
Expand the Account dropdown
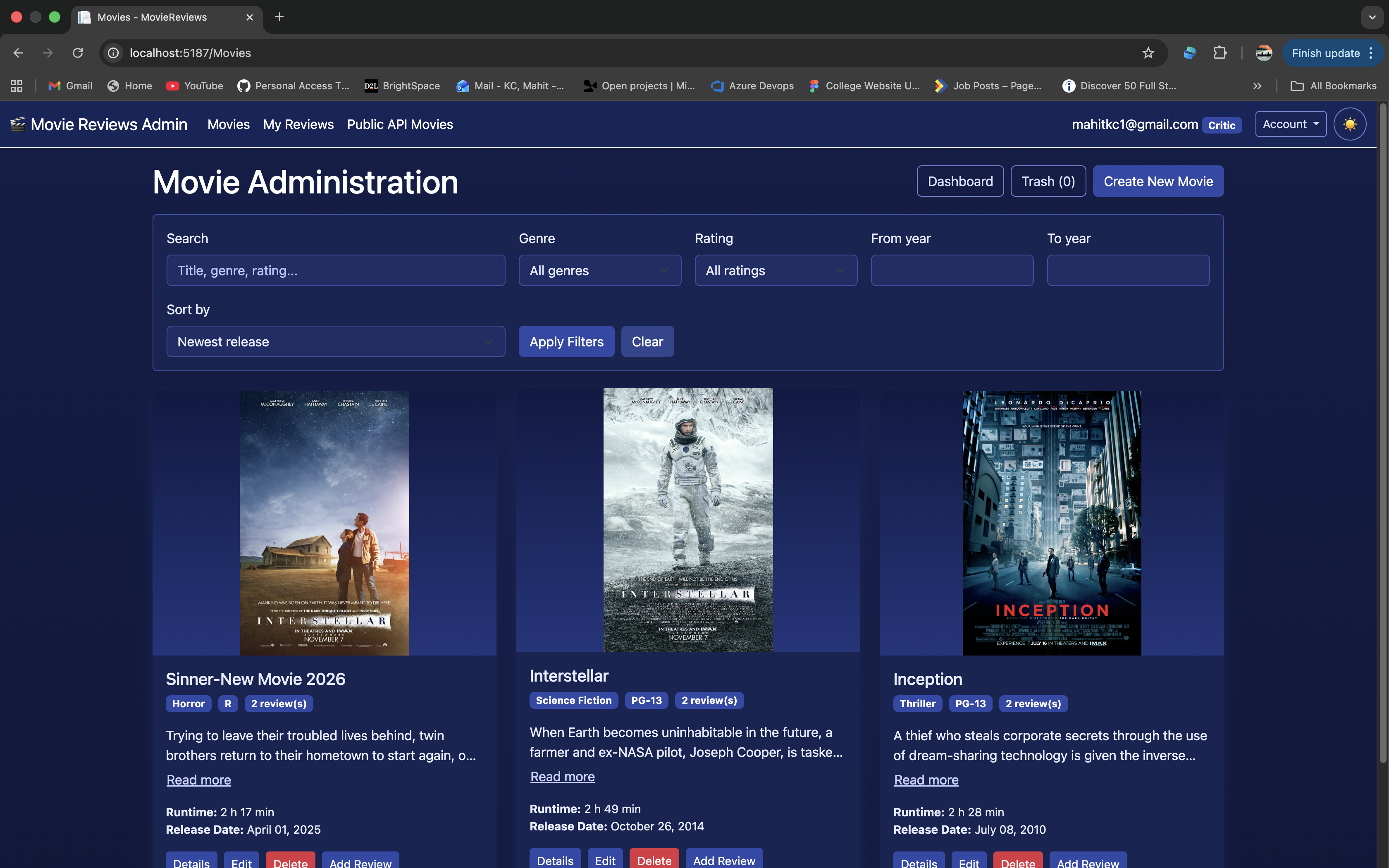(x=1291, y=124)
